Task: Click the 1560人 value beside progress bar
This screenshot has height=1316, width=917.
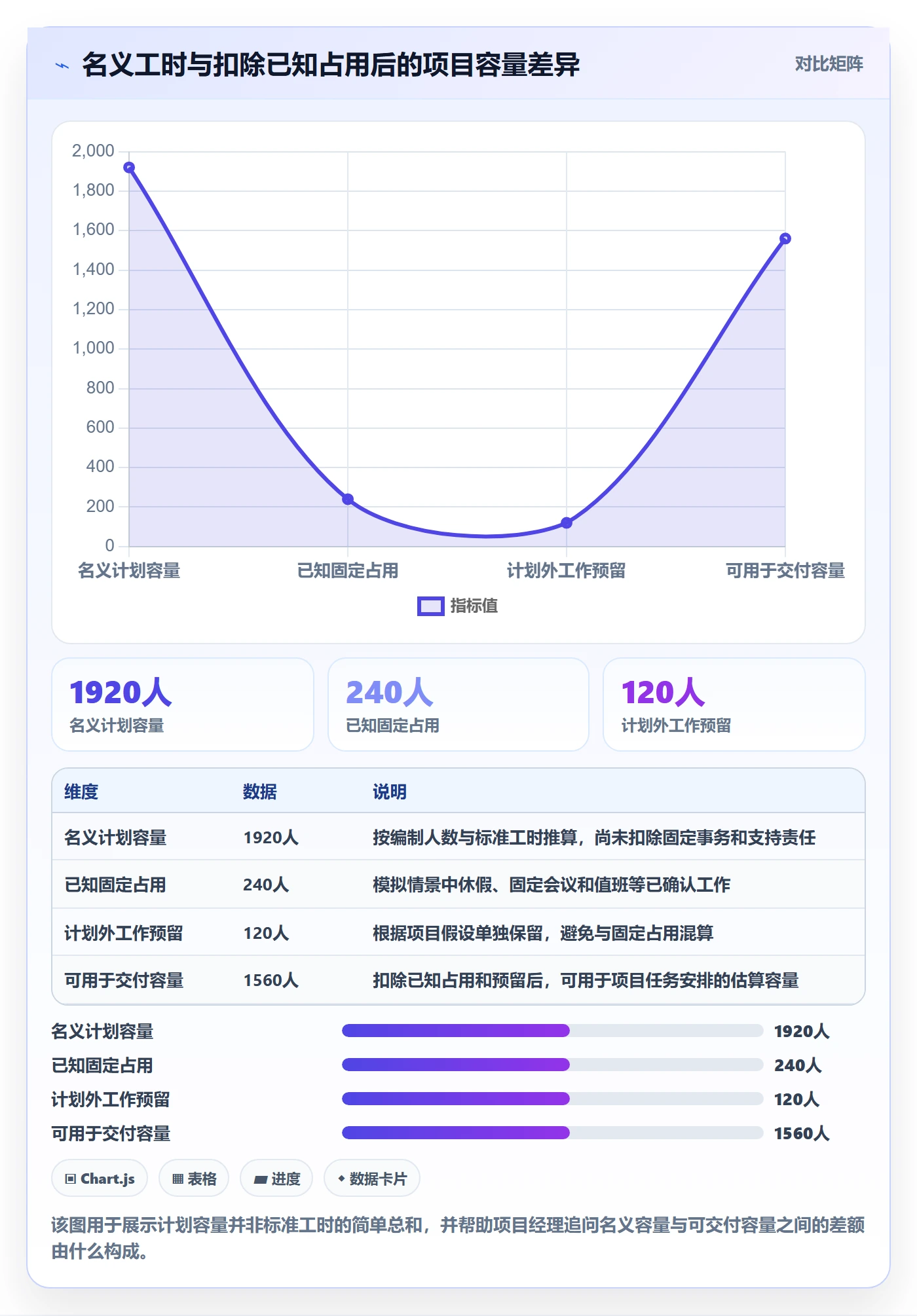Action: pos(802,1133)
